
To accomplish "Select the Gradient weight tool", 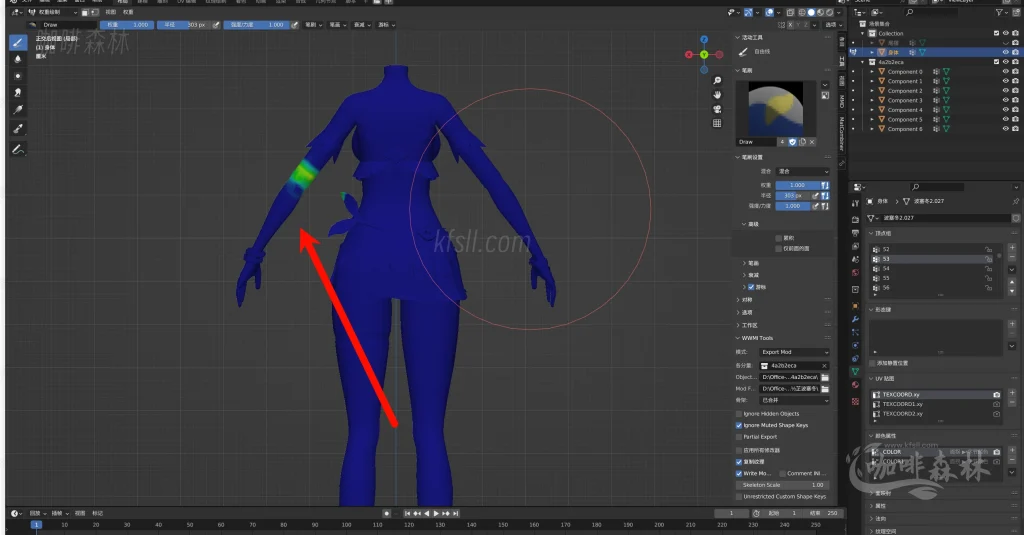I will (18, 110).
